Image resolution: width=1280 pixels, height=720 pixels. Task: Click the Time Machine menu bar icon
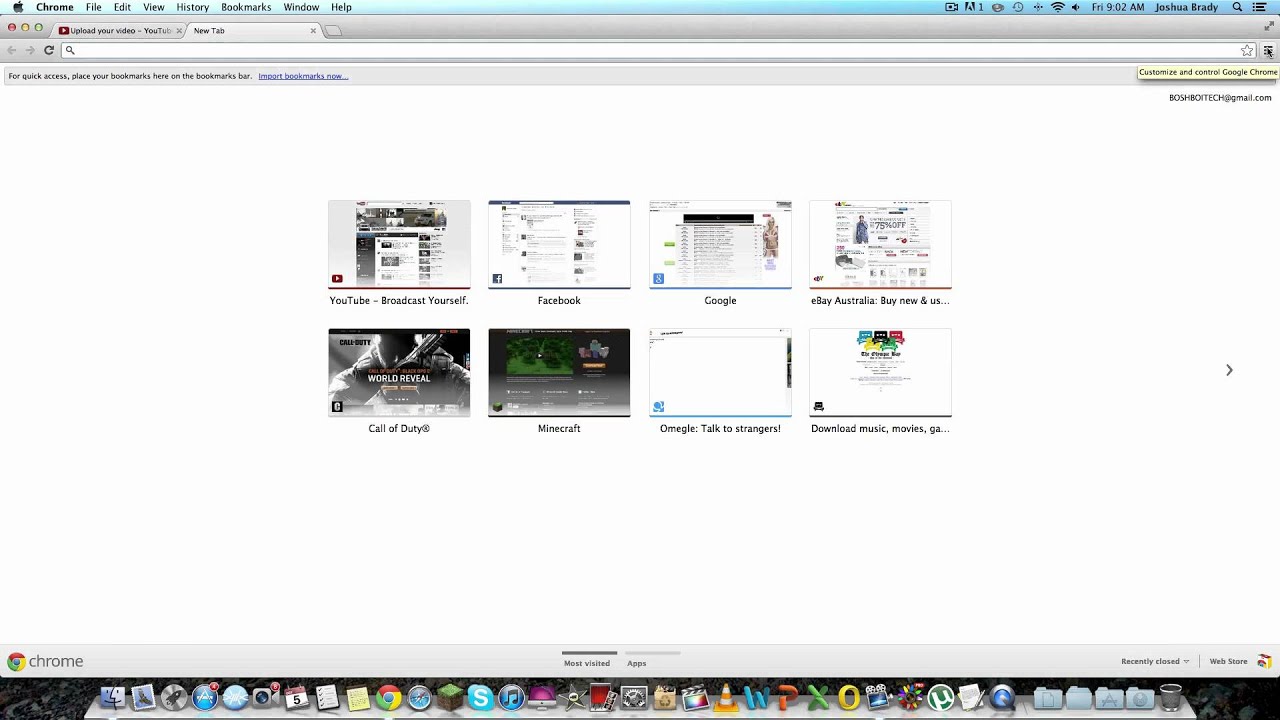pyautogui.click(x=1017, y=7)
